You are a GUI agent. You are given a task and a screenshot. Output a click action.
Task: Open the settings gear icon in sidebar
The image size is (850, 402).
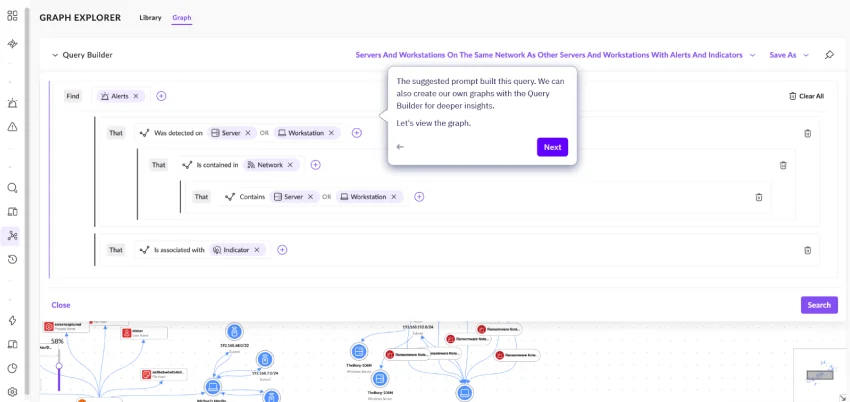point(12,392)
